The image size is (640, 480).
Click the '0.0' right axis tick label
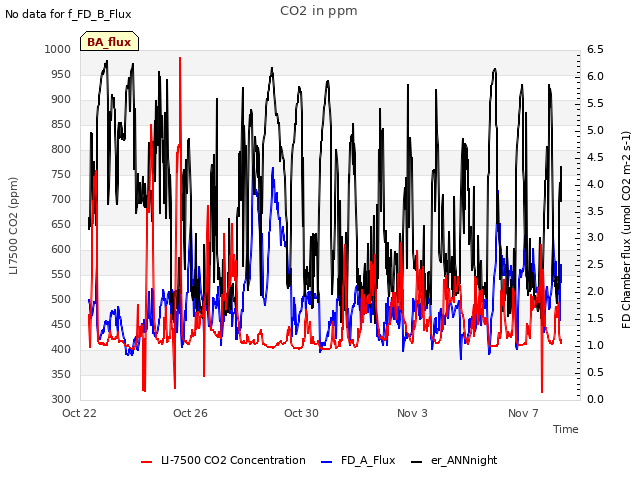[x=596, y=399]
